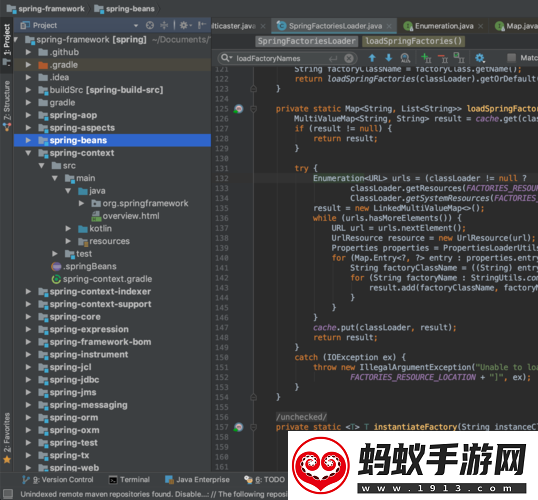Clear the loadFactoryNames search text
Image resolution: width=538 pixels, height=500 pixels.
pos(349,58)
